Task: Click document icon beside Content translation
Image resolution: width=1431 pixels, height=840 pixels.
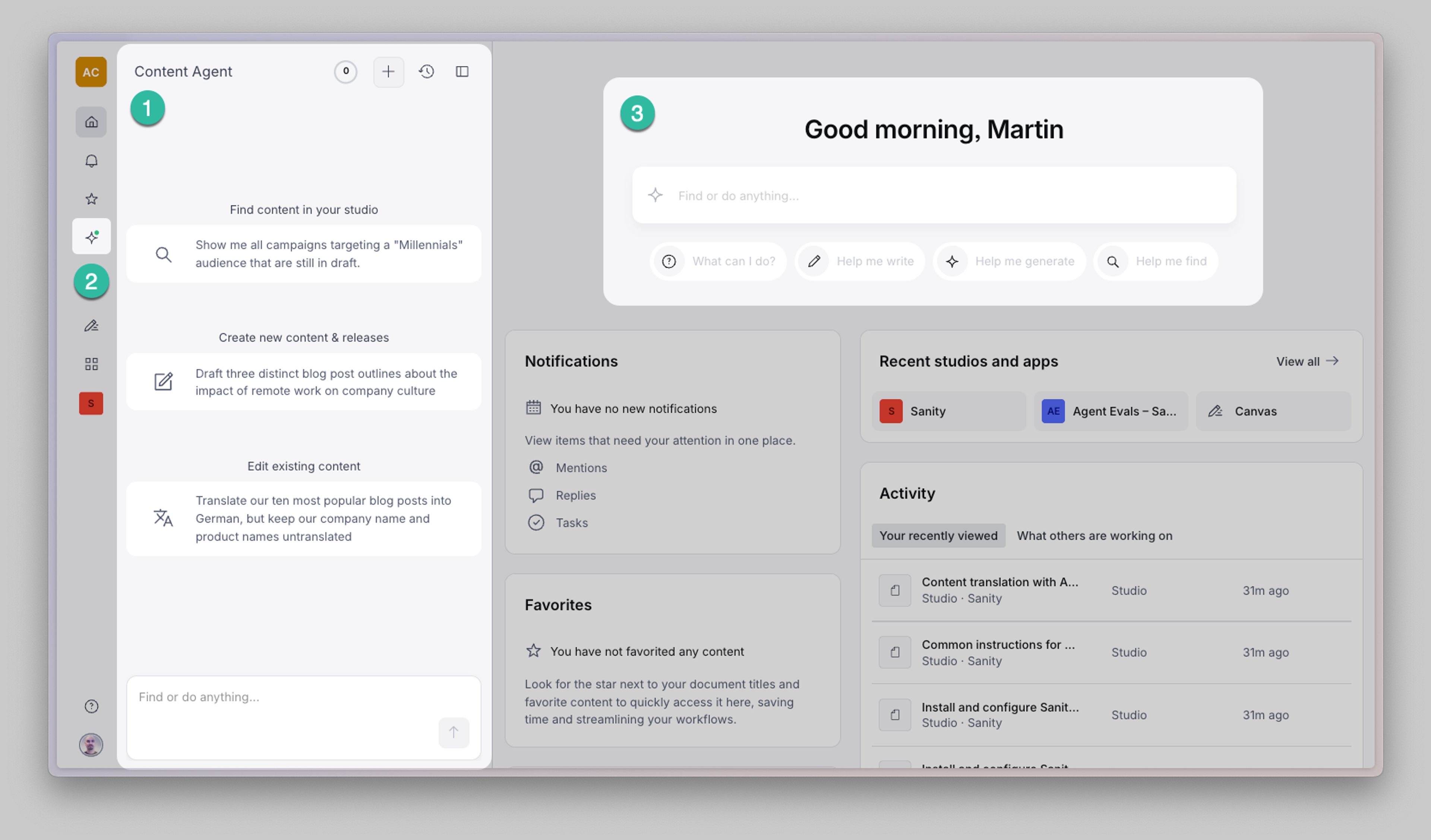Action: (895, 591)
